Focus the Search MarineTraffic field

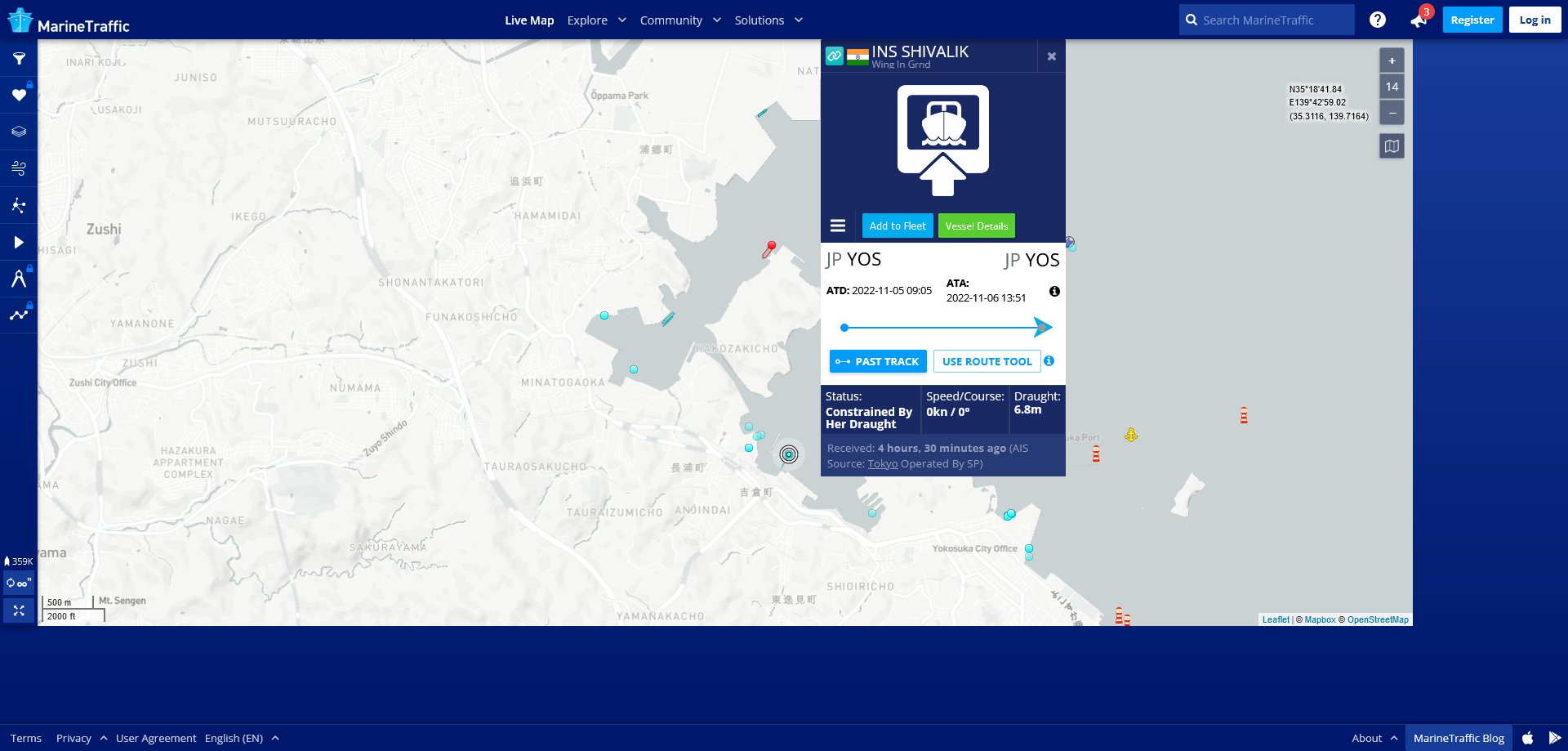coord(1267,20)
